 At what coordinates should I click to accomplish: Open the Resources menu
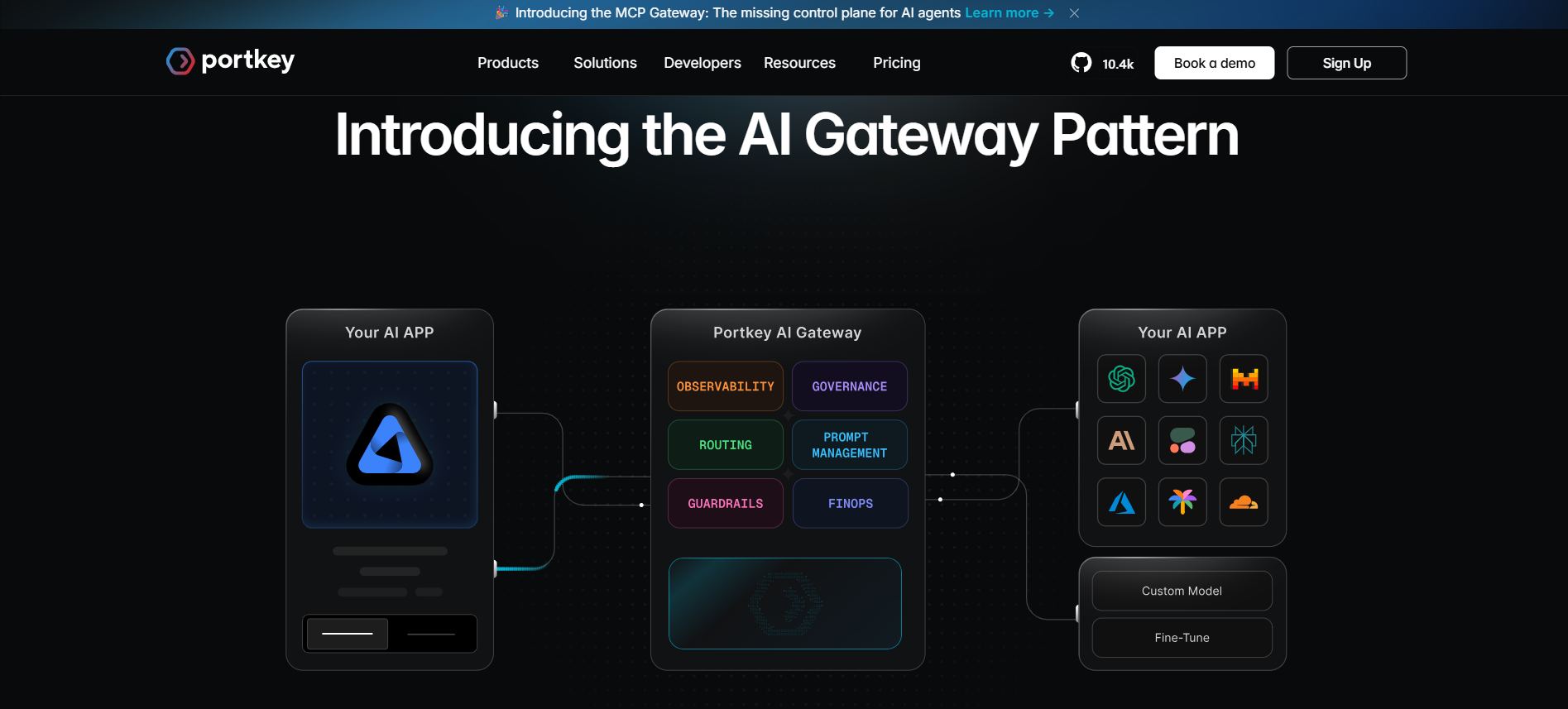click(x=799, y=63)
